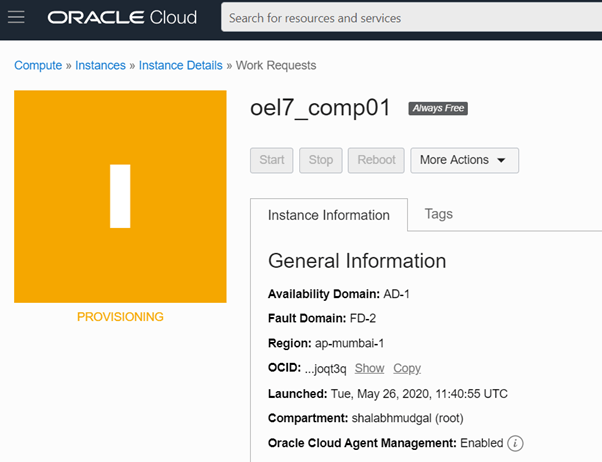Click the info icon beside Agent Management
This screenshot has height=462, width=602.
coord(516,443)
